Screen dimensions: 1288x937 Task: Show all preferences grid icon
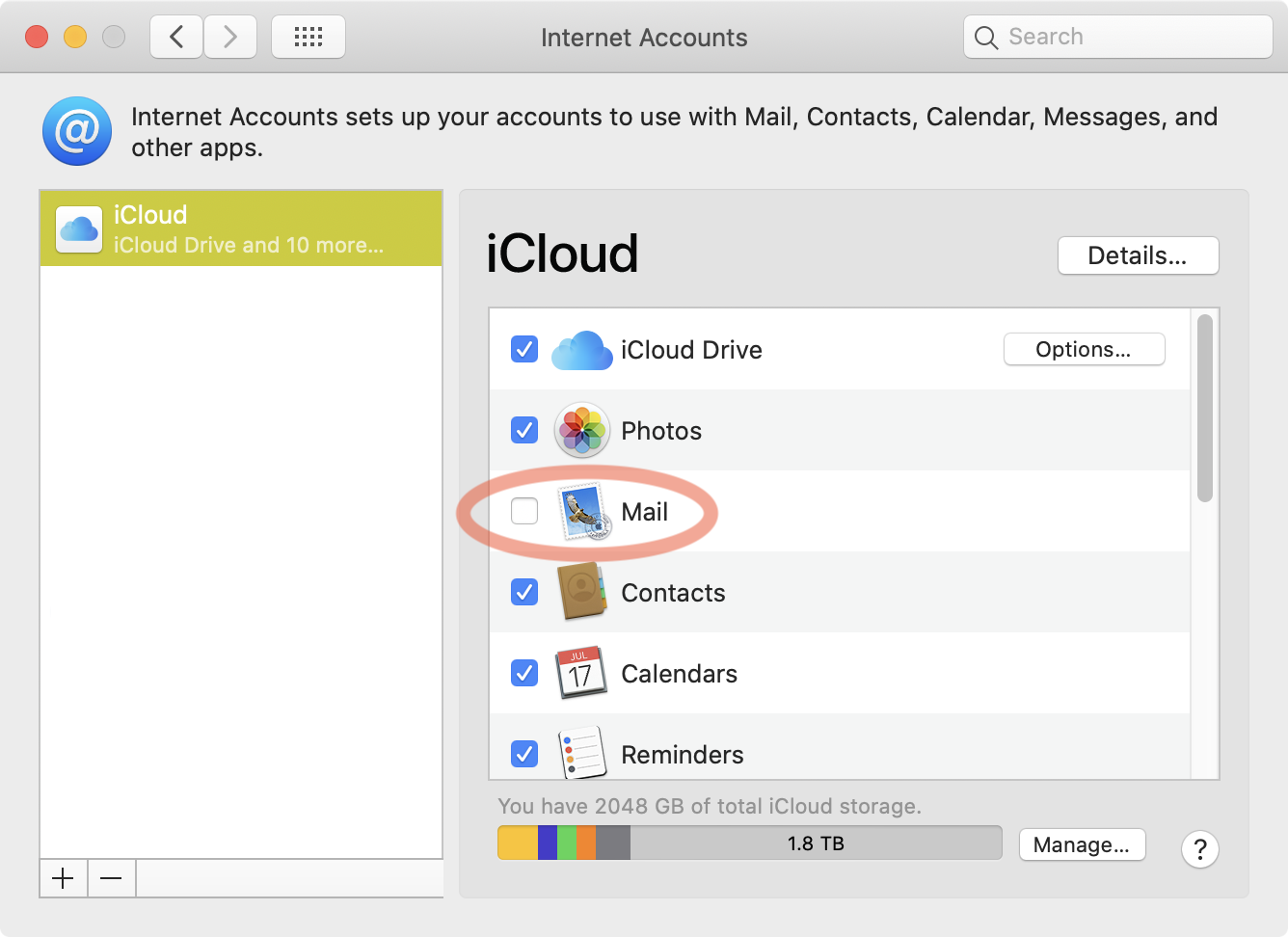coord(309,38)
